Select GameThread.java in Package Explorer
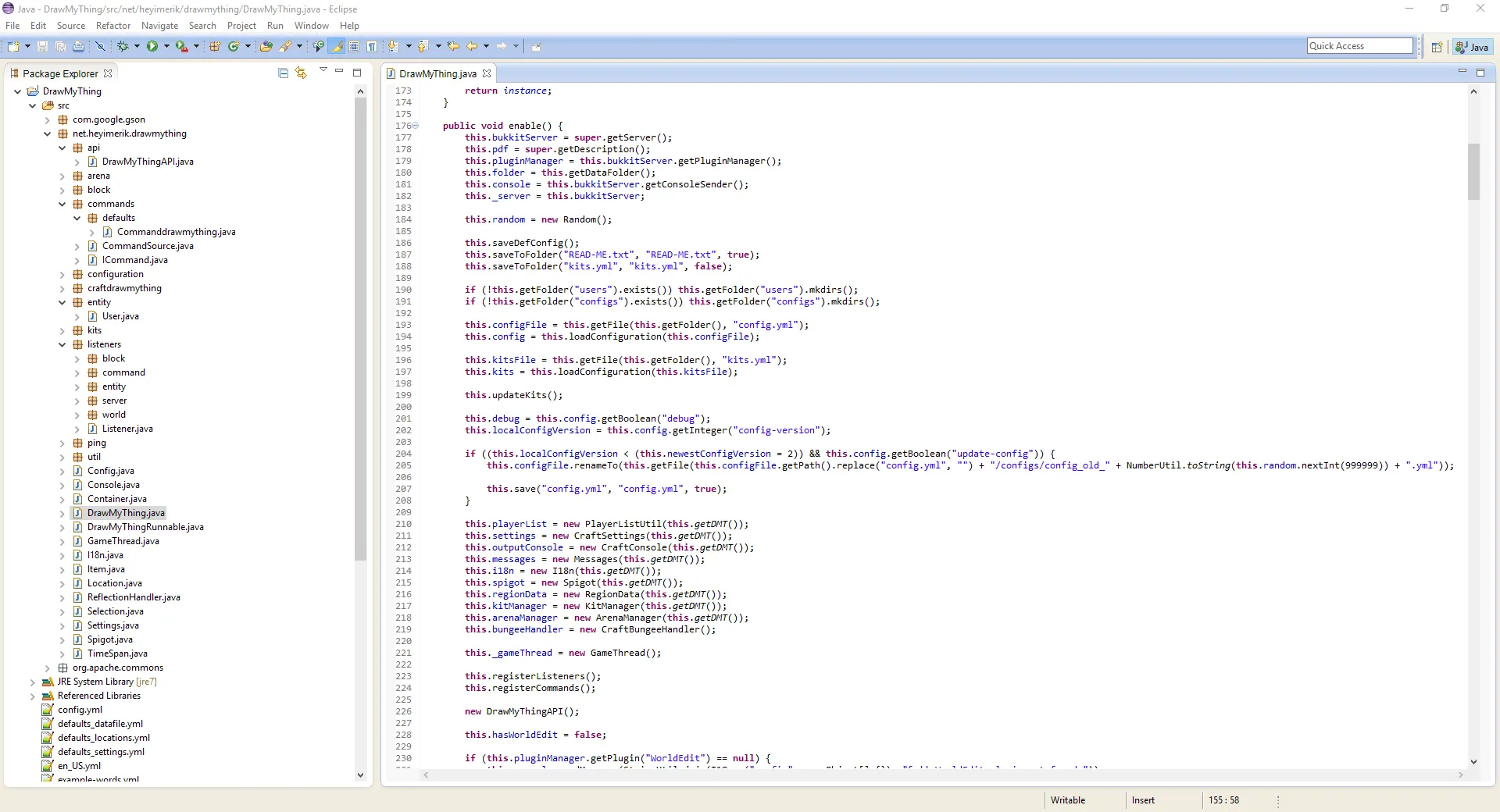The height and width of the screenshot is (812, 1500). (x=123, y=541)
